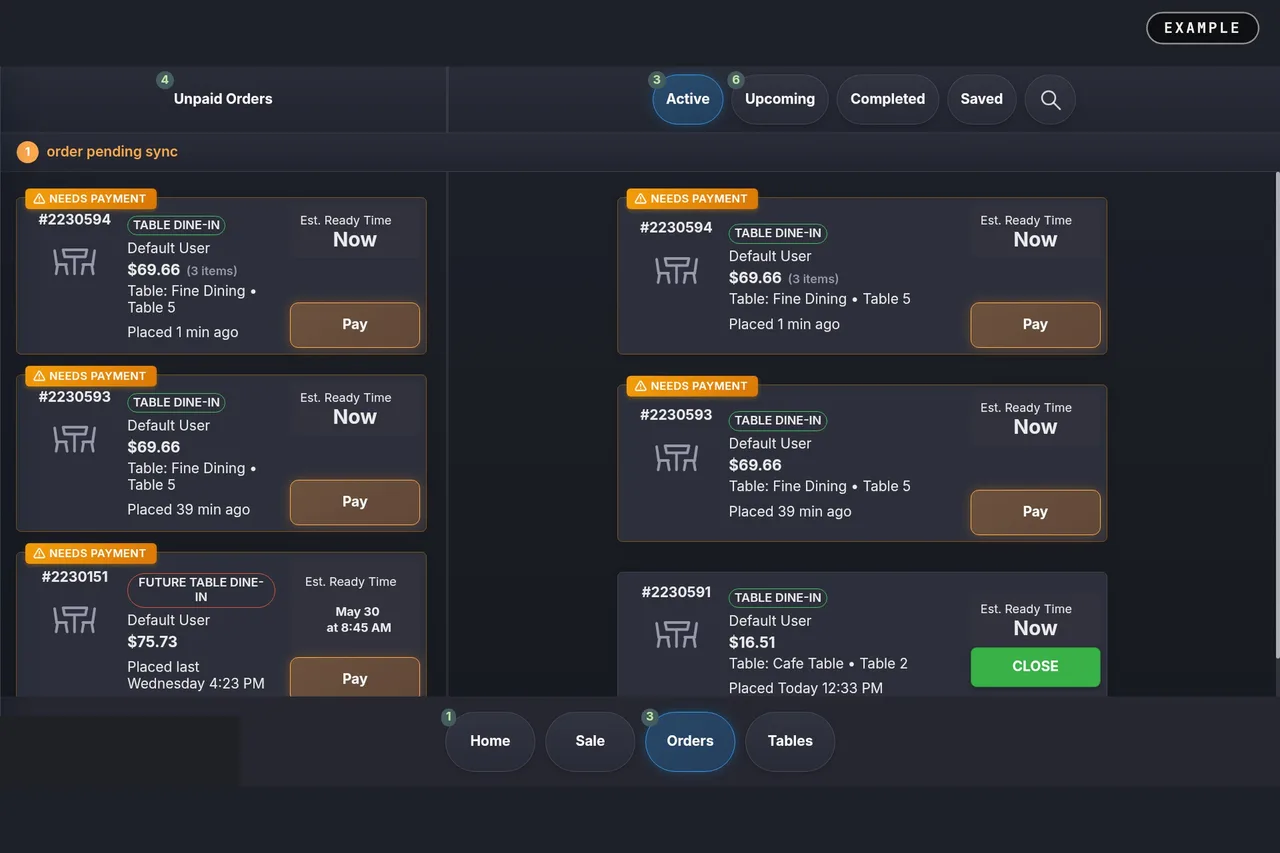This screenshot has width=1280, height=853.
Task: Open the Sale screen
Action: (x=590, y=741)
